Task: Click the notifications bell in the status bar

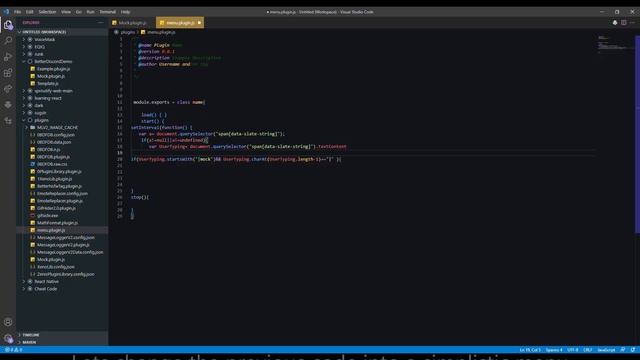Action: [633, 350]
